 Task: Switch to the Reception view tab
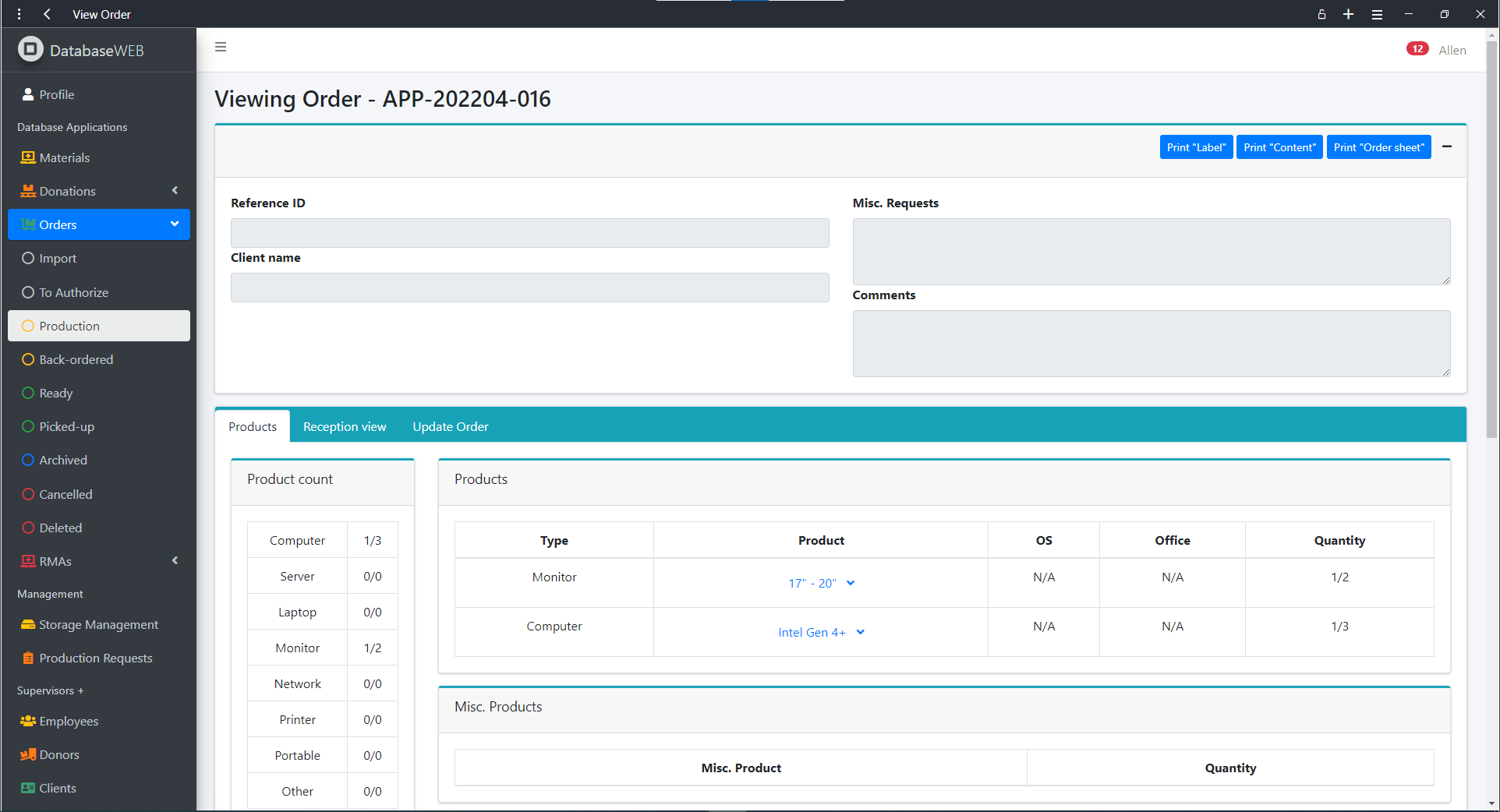tap(345, 426)
